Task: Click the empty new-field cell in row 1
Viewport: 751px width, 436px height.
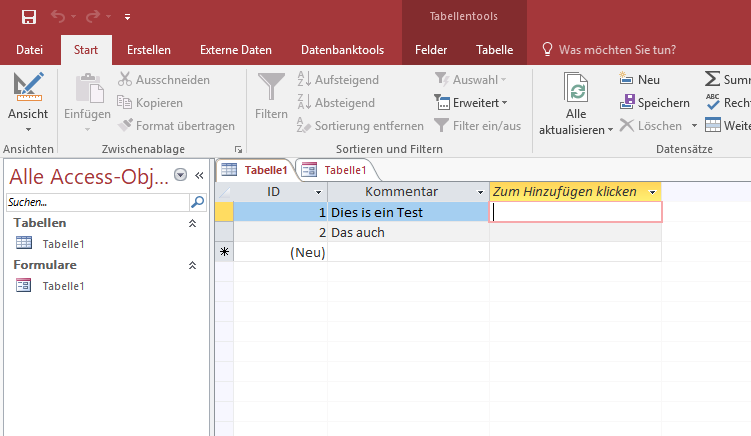Action: [576, 212]
